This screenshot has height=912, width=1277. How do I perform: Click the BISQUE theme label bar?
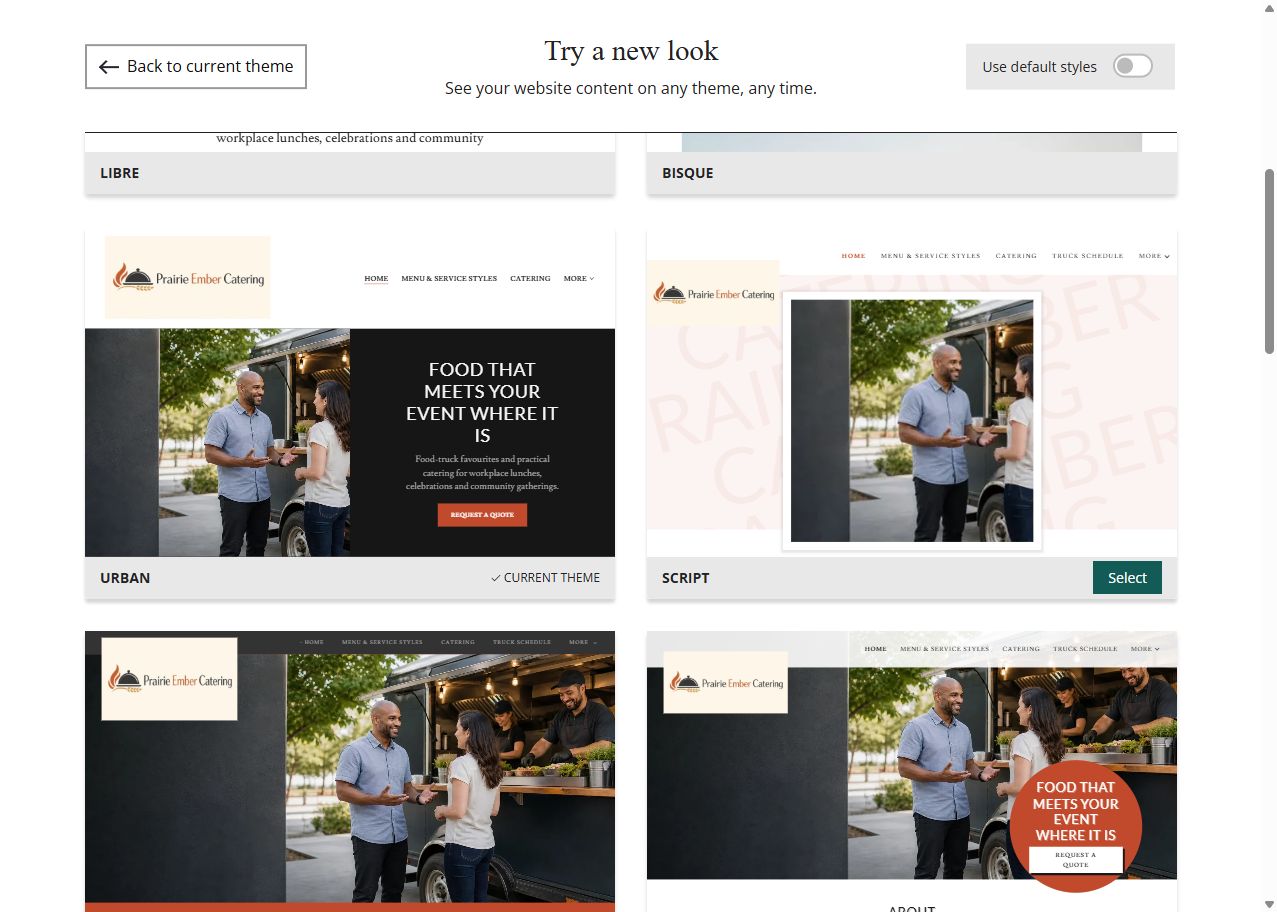click(x=912, y=173)
